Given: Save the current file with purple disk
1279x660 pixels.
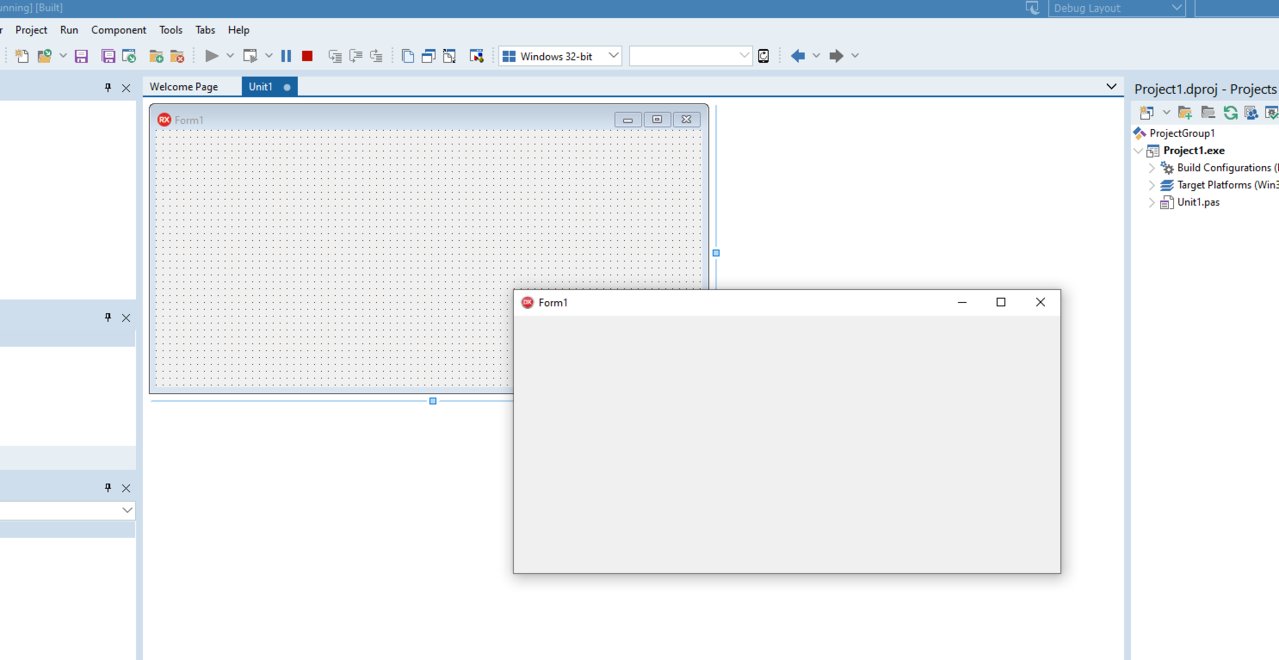Looking at the screenshot, I should coord(81,56).
